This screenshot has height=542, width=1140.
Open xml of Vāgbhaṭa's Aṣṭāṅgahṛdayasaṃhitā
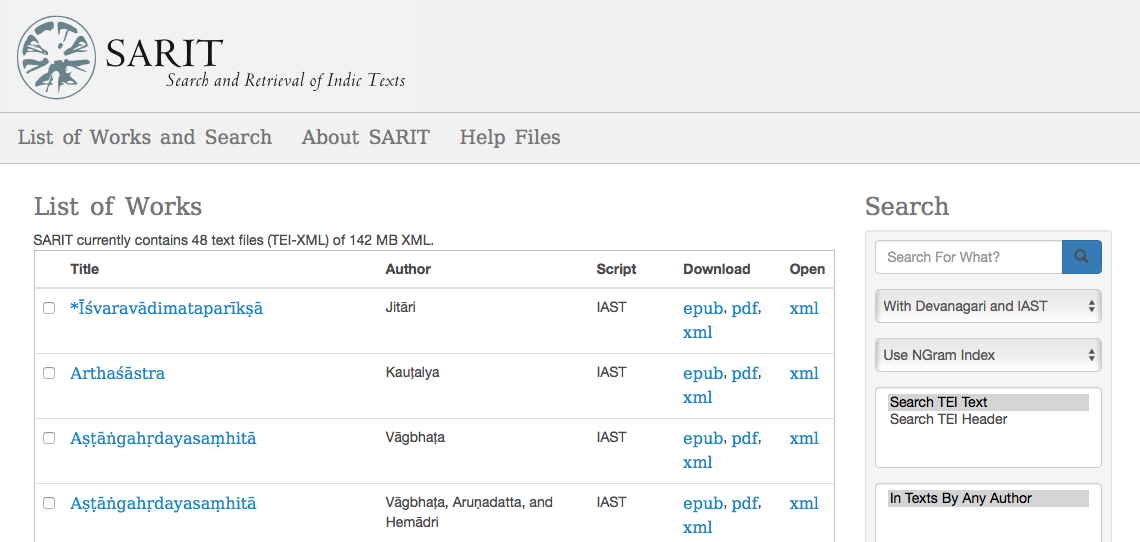[804, 439]
